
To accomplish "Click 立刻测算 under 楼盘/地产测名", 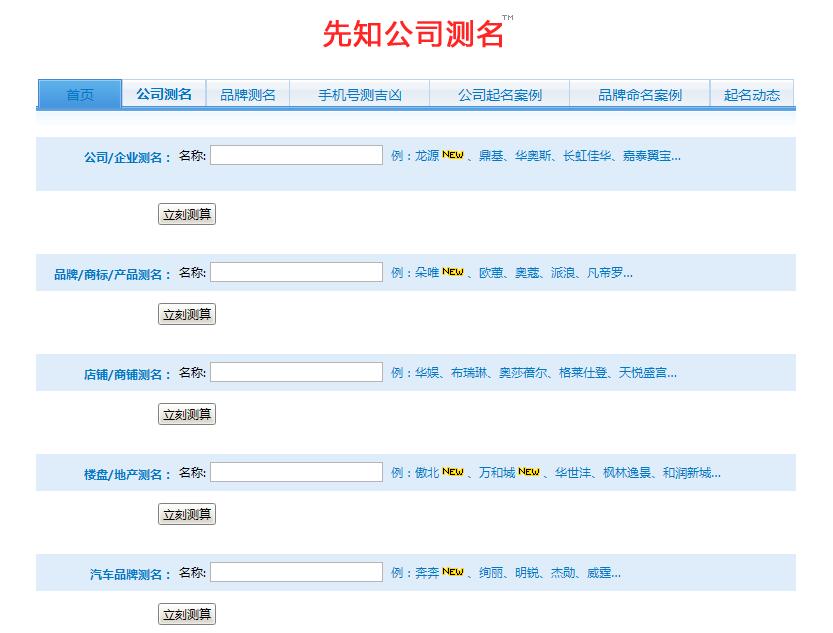I will pyautogui.click(x=187, y=514).
